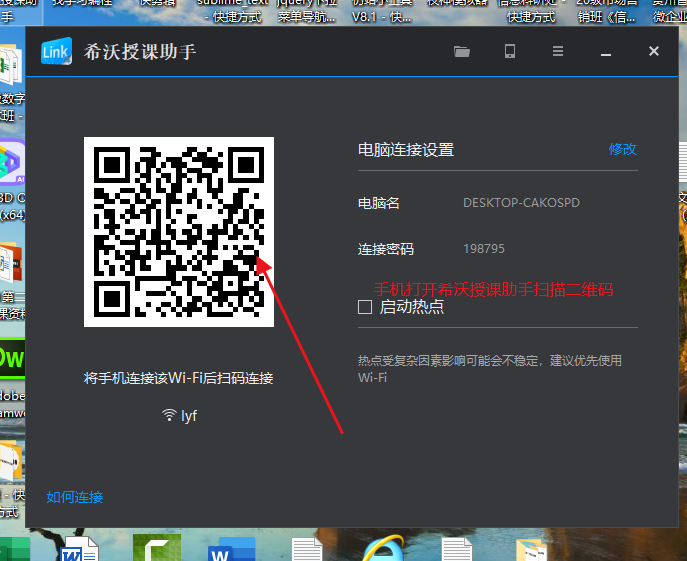Screen dimensions: 687x561
Task: Select the connection password 198795
Action: (x=484, y=249)
